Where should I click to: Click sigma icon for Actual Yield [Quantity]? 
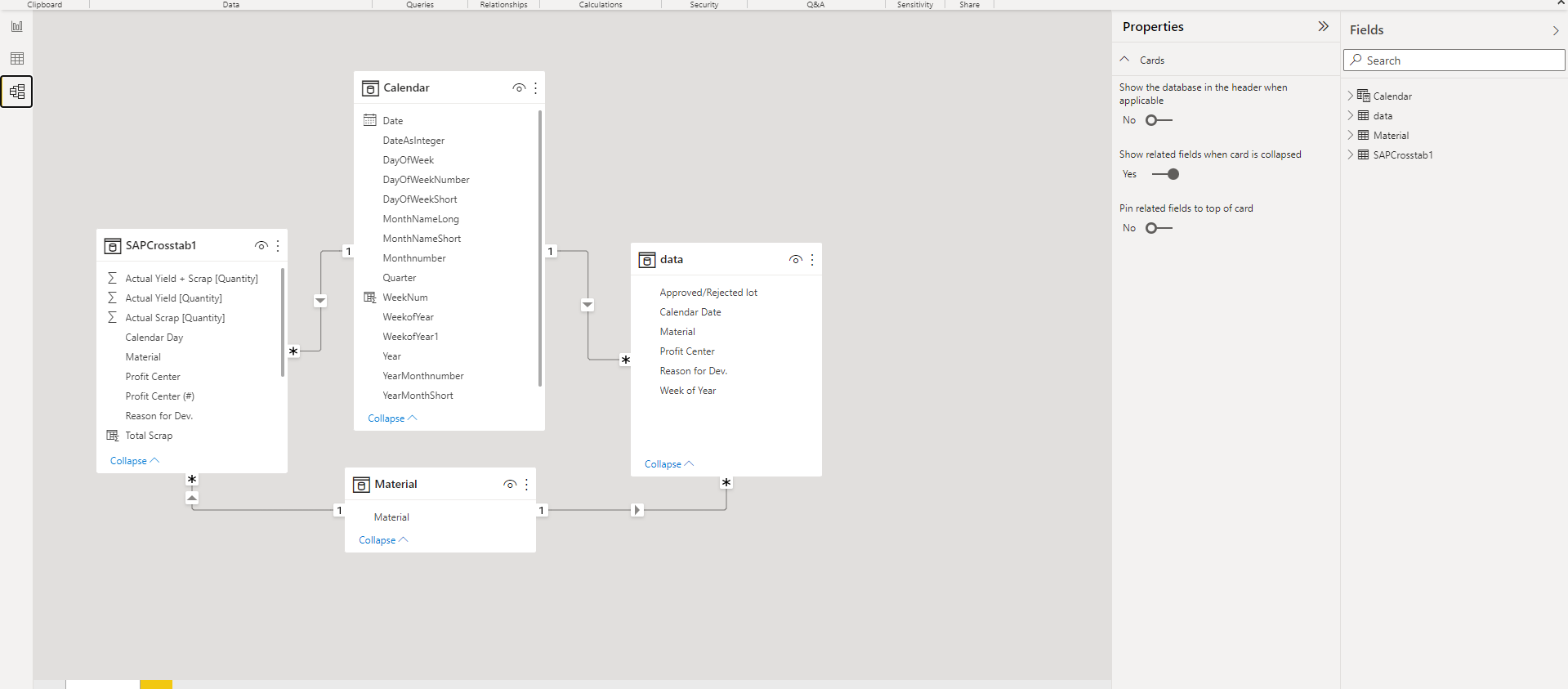pos(113,298)
